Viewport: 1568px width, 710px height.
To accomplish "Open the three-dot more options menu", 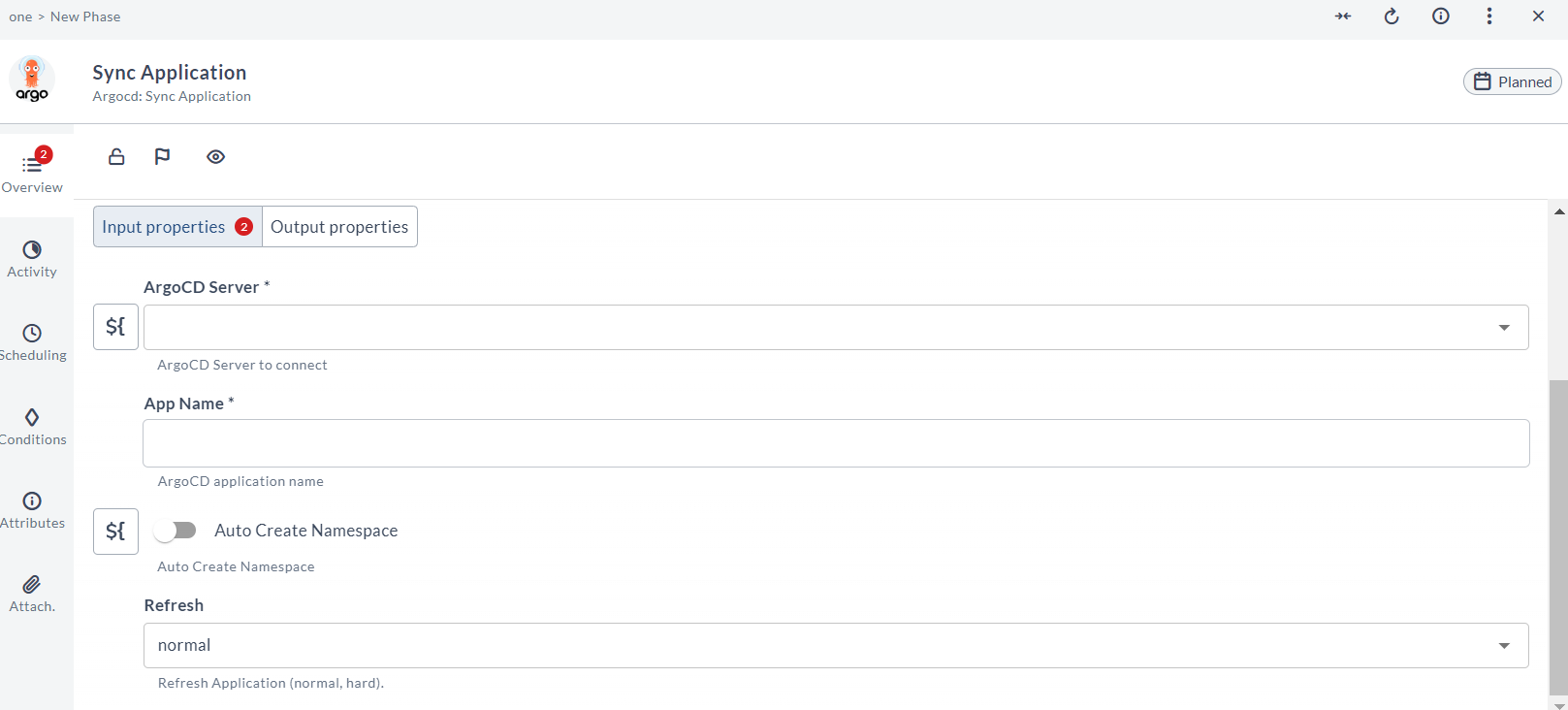I will click(1489, 16).
